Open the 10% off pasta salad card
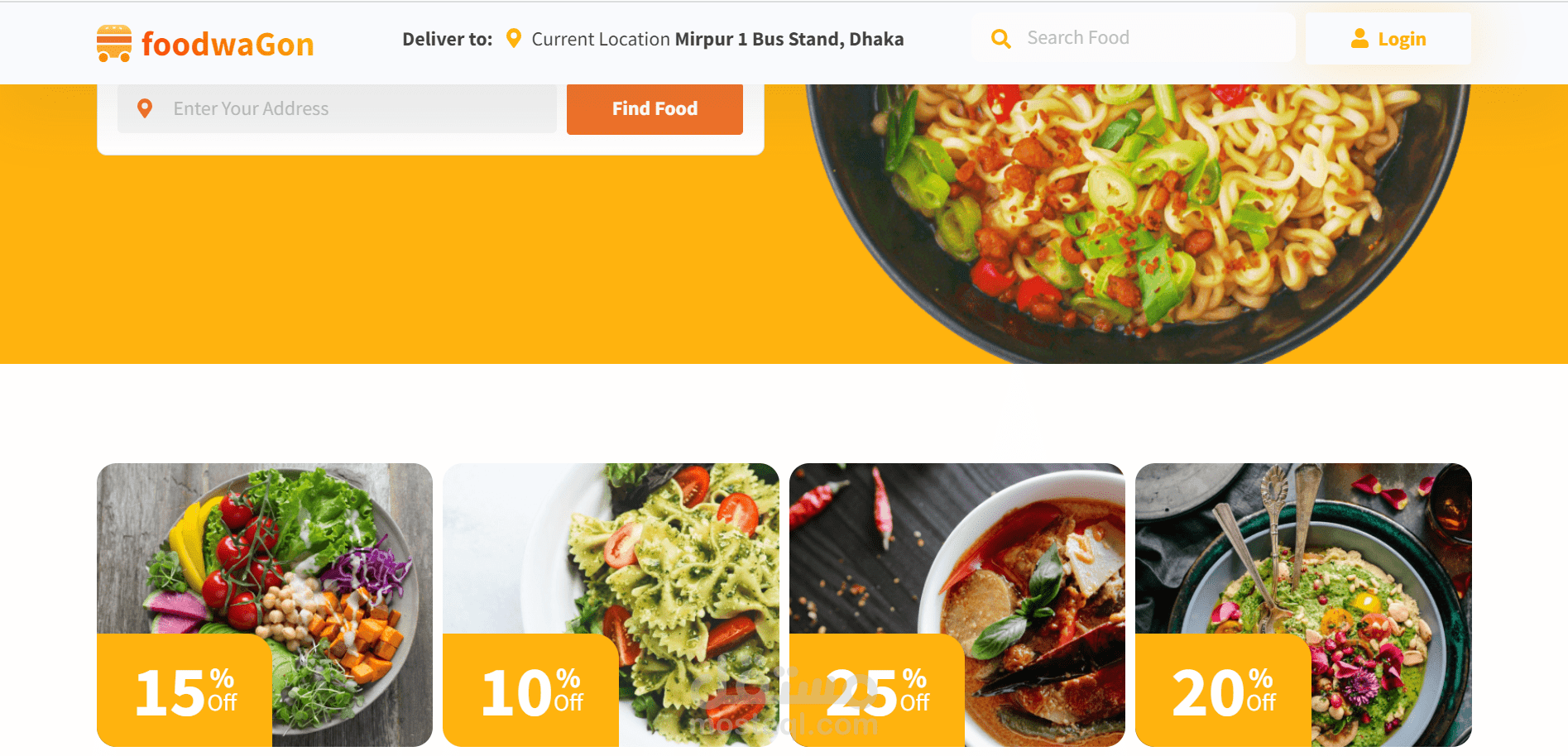Viewport: 1568px width, 756px height. click(x=611, y=605)
